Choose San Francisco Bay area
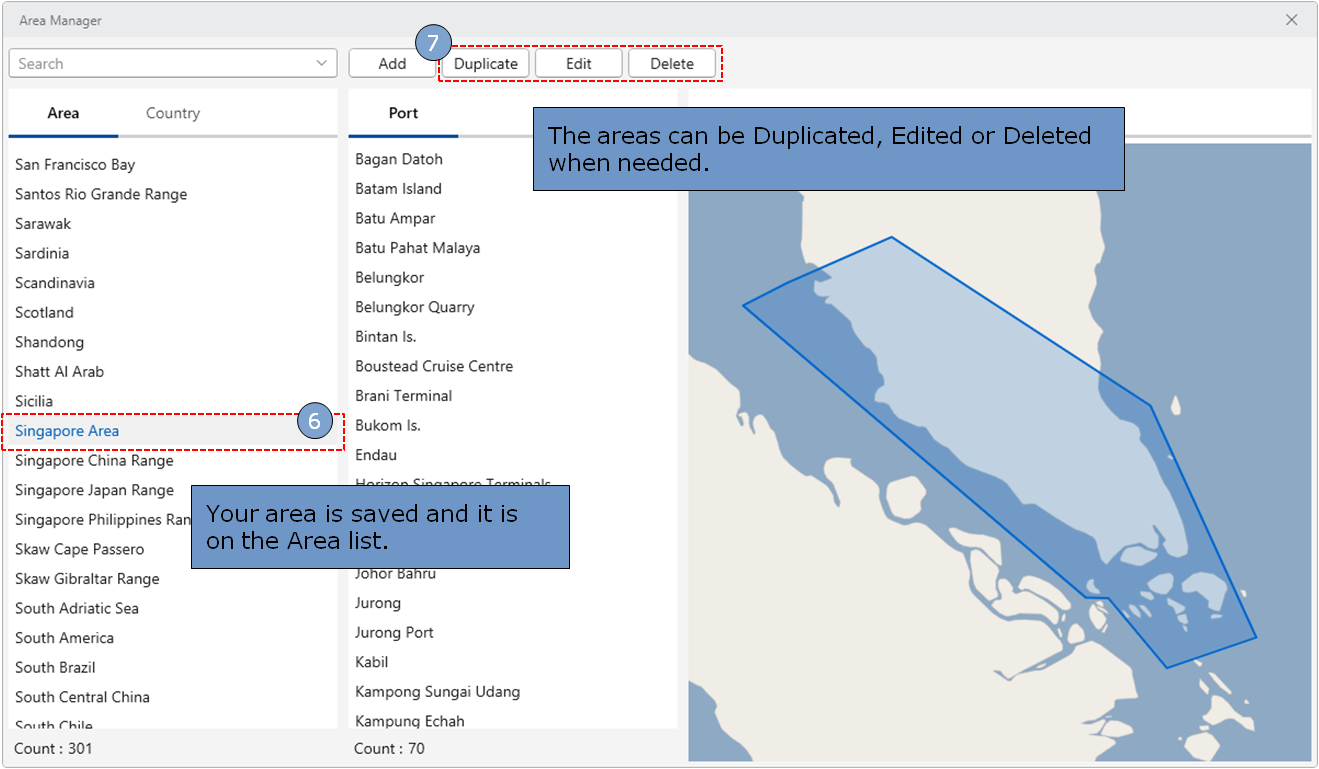This screenshot has height=769, width=1319. coord(75,165)
